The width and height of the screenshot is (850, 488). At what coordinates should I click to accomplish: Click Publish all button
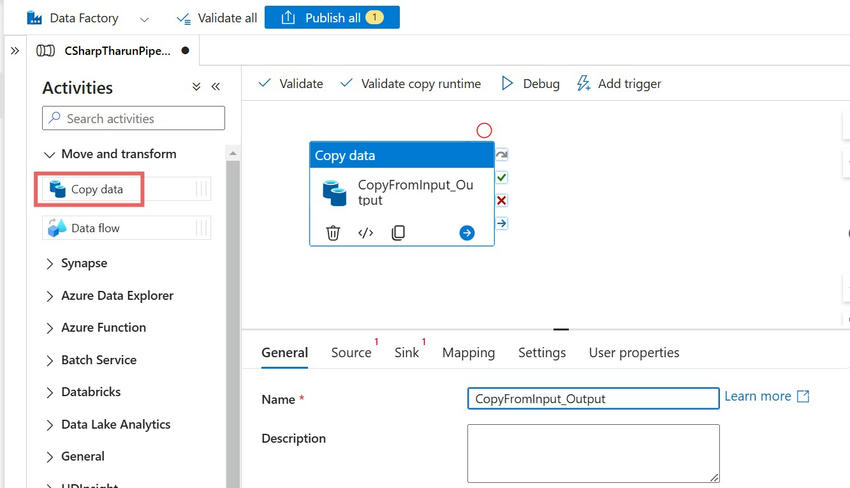point(332,17)
